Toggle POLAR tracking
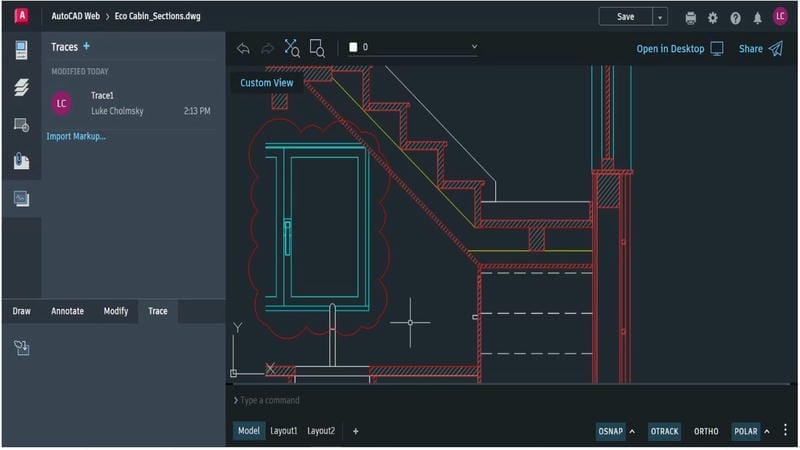Screen dimensions: 800x450 coord(745,431)
